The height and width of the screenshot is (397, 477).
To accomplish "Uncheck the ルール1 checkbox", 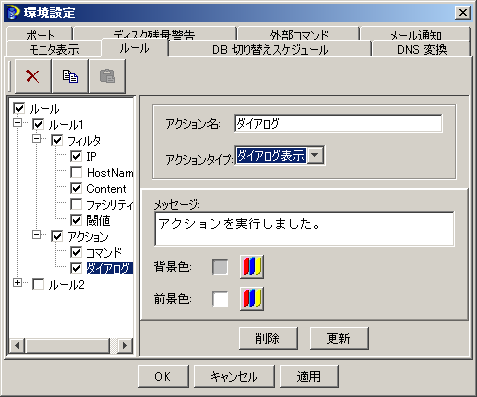I will coord(38,124).
